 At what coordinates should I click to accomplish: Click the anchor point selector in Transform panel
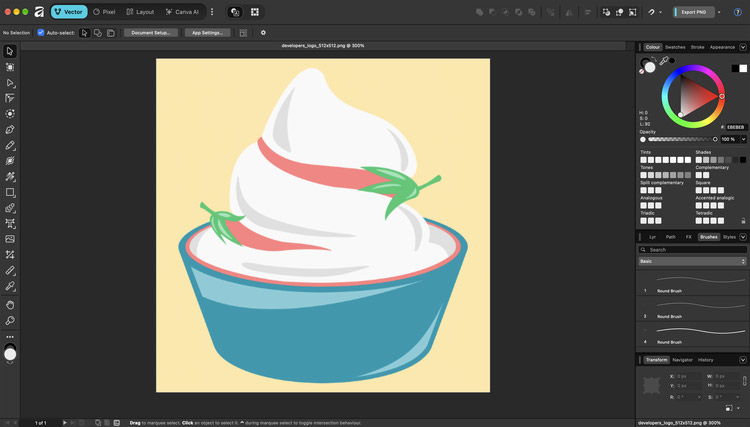(651, 385)
